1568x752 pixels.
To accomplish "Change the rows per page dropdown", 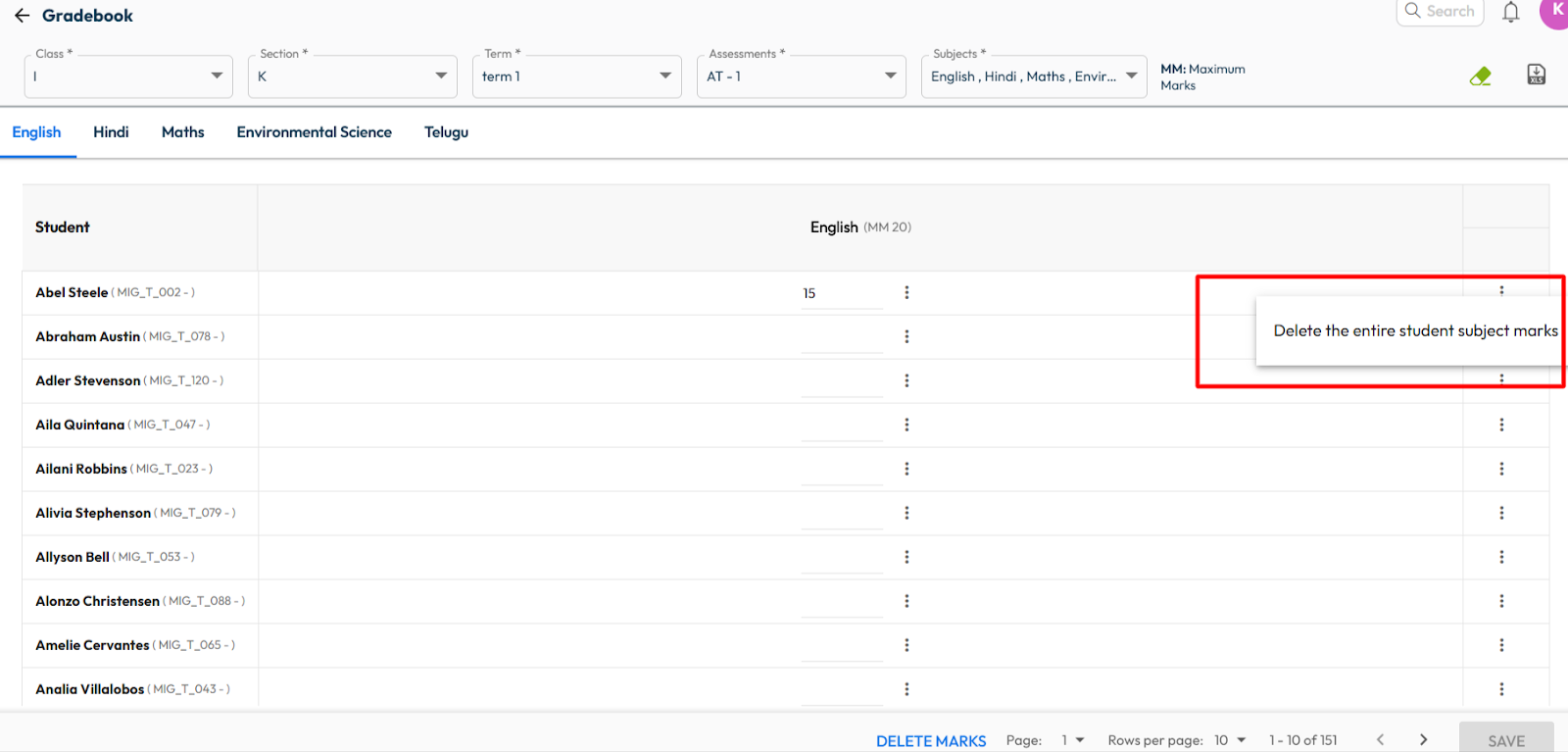I will click(x=1230, y=740).
